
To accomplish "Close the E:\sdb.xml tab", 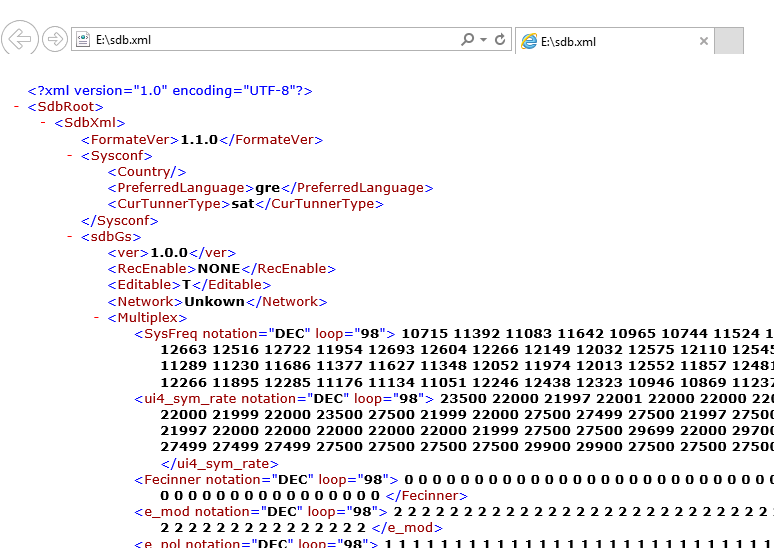I will coord(703,41).
